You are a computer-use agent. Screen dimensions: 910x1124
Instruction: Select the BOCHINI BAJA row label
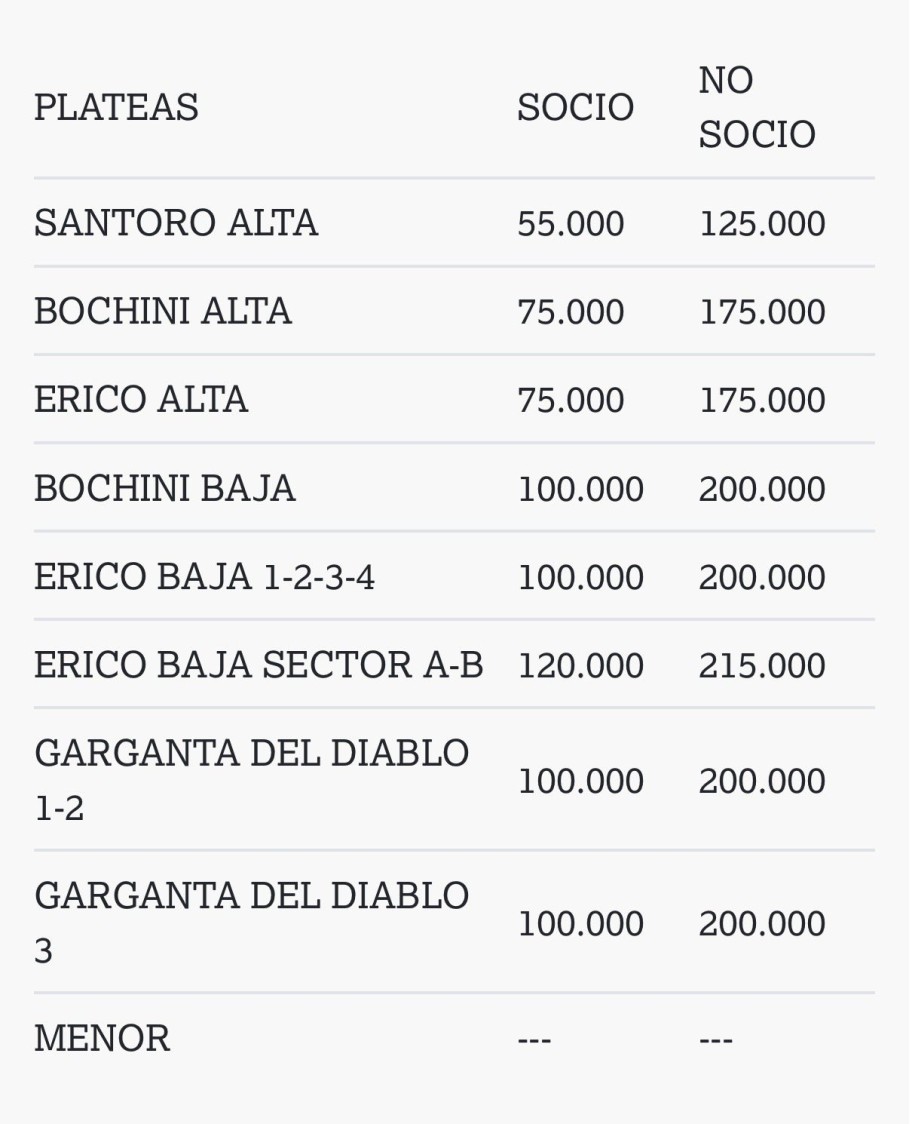coord(165,488)
